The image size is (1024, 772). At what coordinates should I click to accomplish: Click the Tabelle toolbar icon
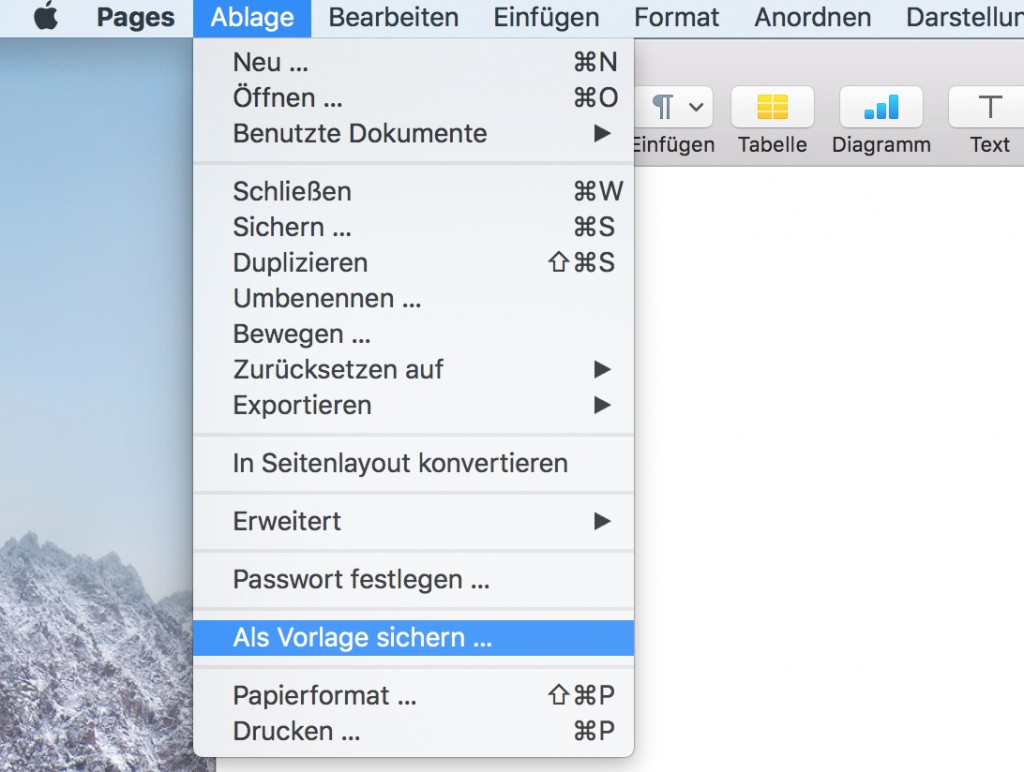(772, 107)
